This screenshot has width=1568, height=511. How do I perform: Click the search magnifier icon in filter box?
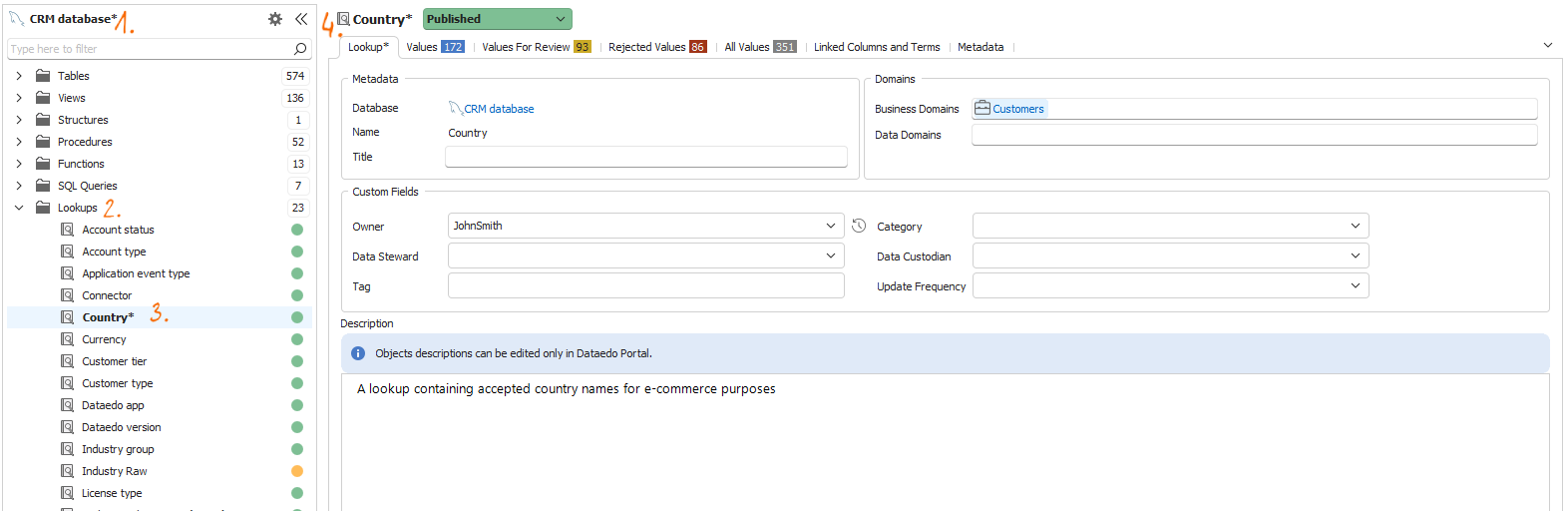[x=300, y=49]
